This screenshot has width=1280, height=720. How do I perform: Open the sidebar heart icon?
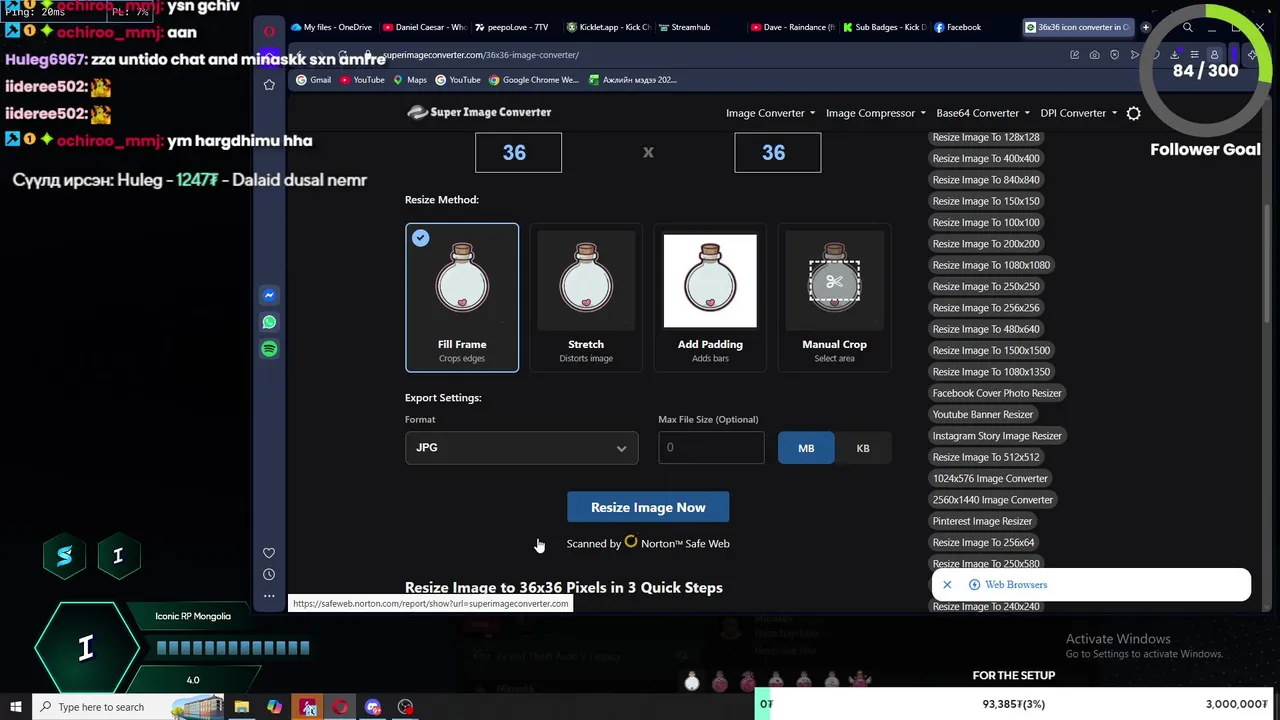(269, 553)
